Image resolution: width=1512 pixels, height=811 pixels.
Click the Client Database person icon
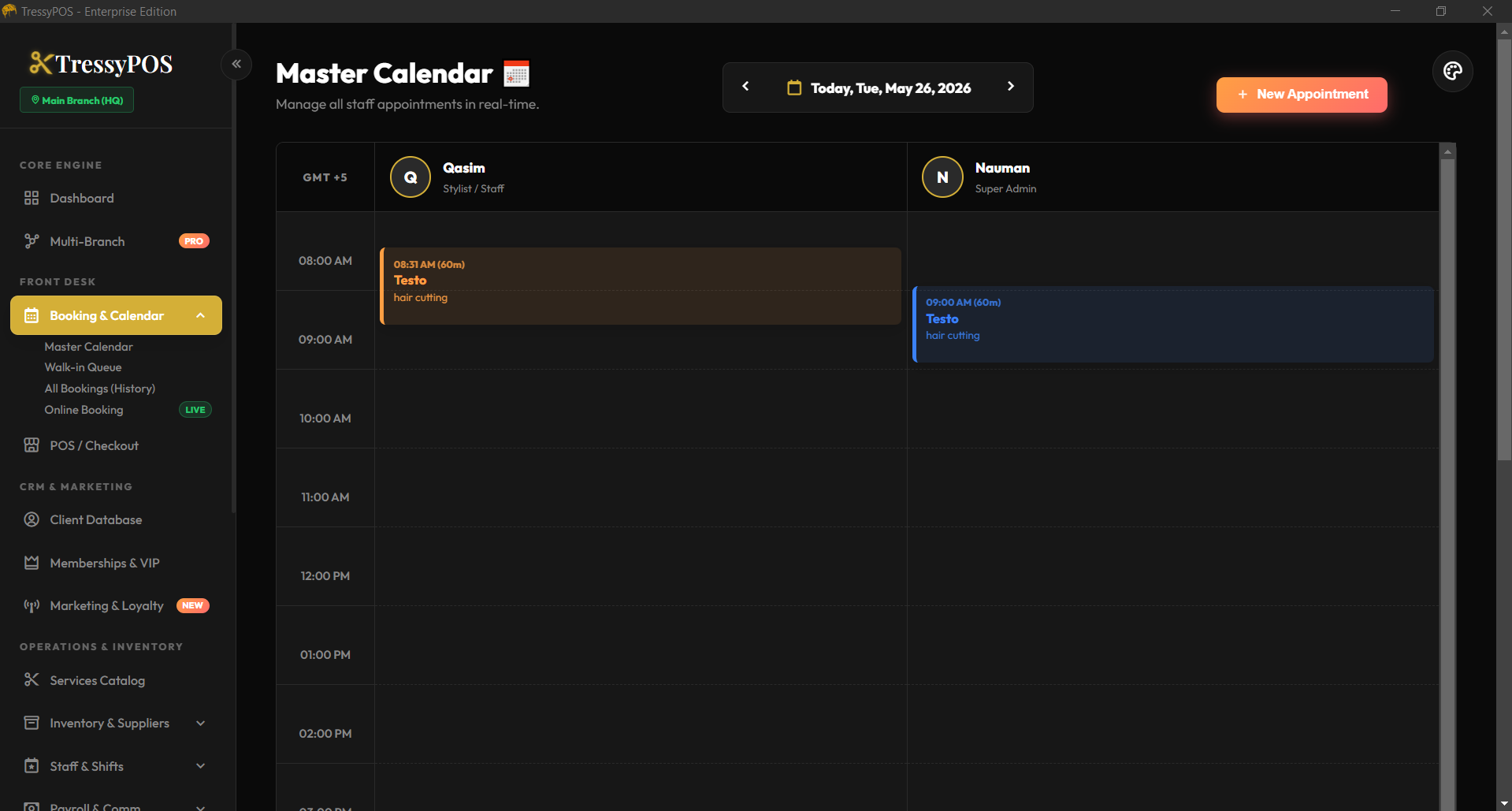(x=32, y=519)
